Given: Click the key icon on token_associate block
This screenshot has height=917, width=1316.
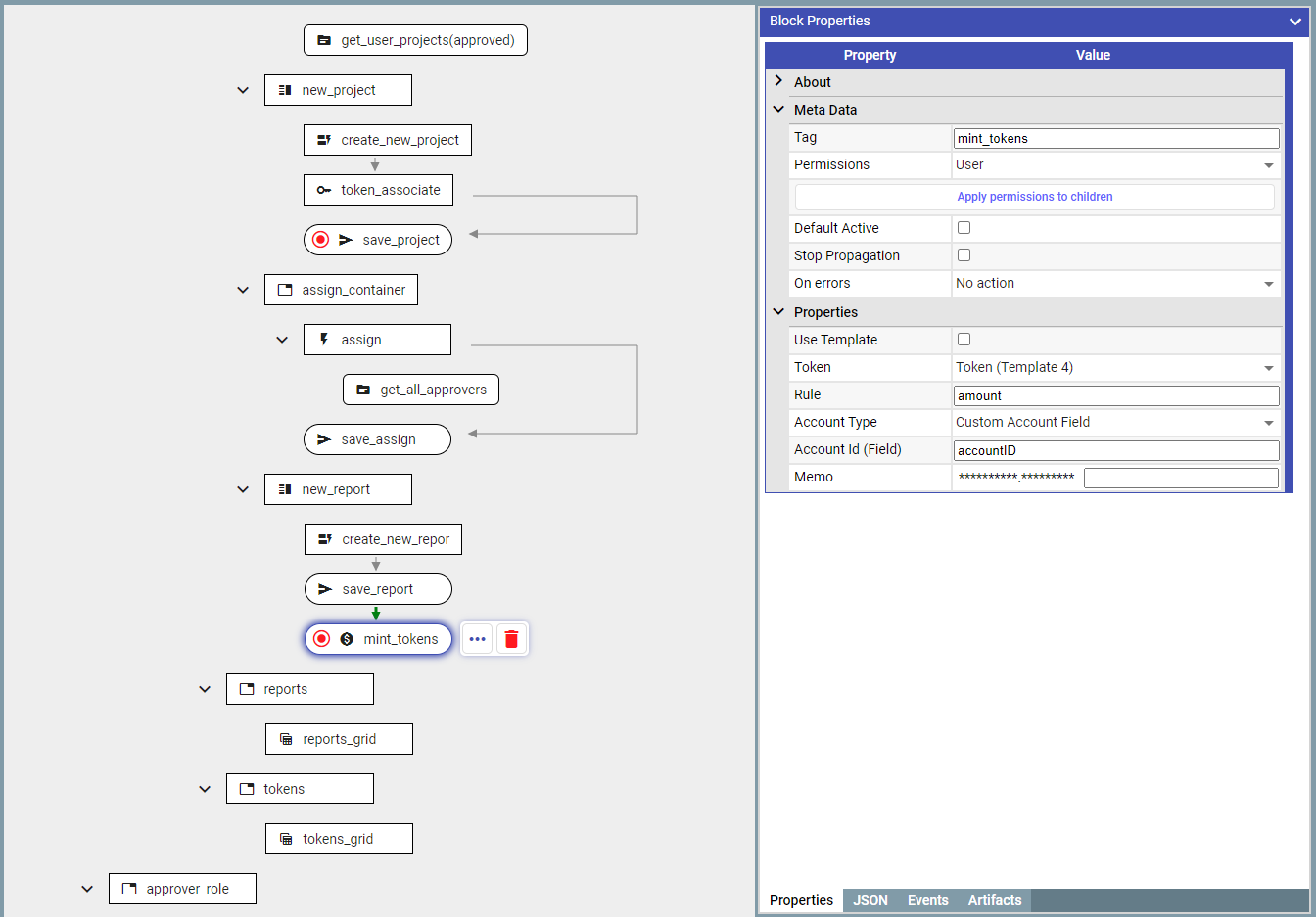Looking at the screenshot, I should click(324, 190).
